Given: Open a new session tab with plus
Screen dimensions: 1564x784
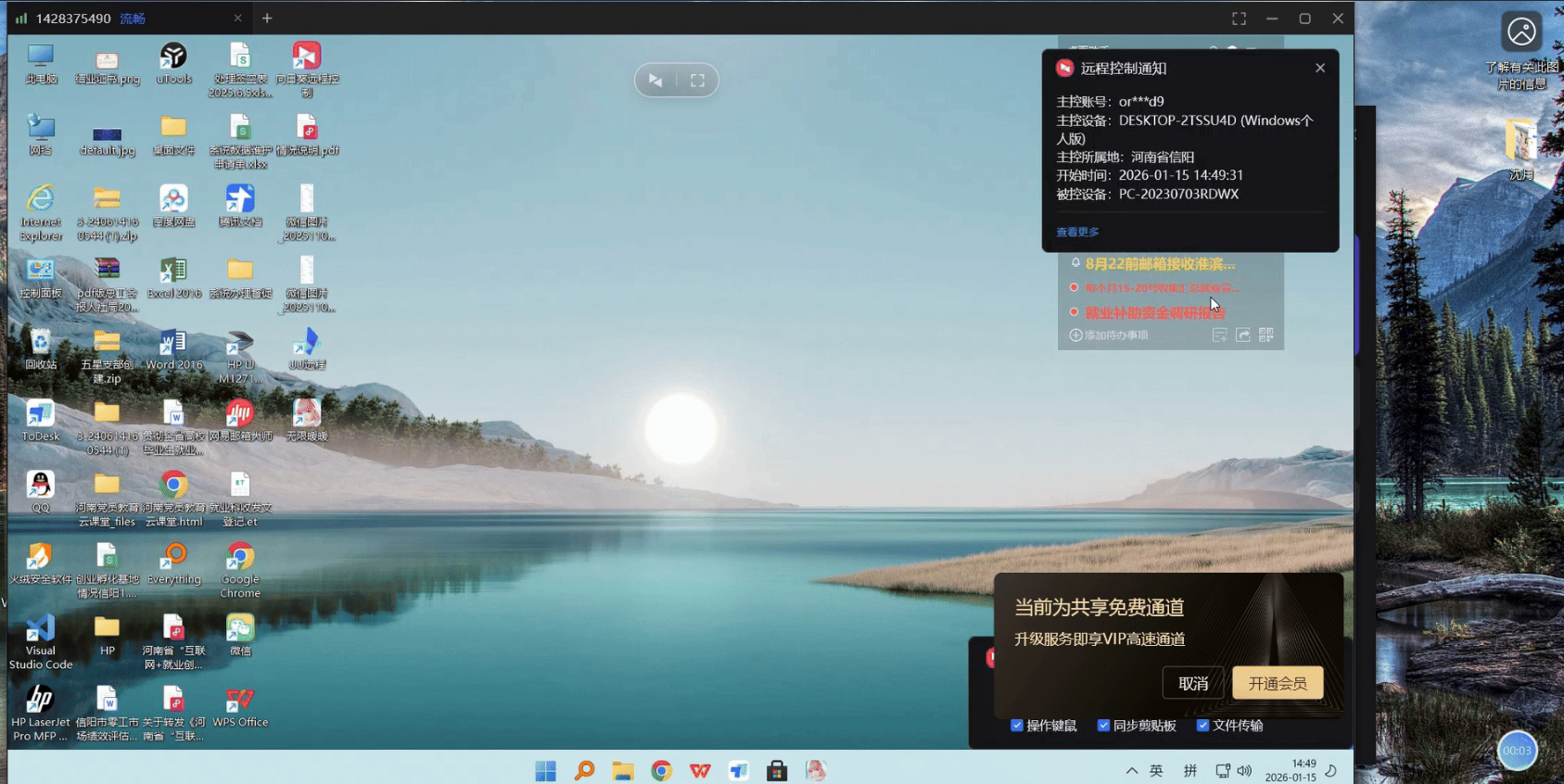Looking at the screenshot, I should [267, 19].
